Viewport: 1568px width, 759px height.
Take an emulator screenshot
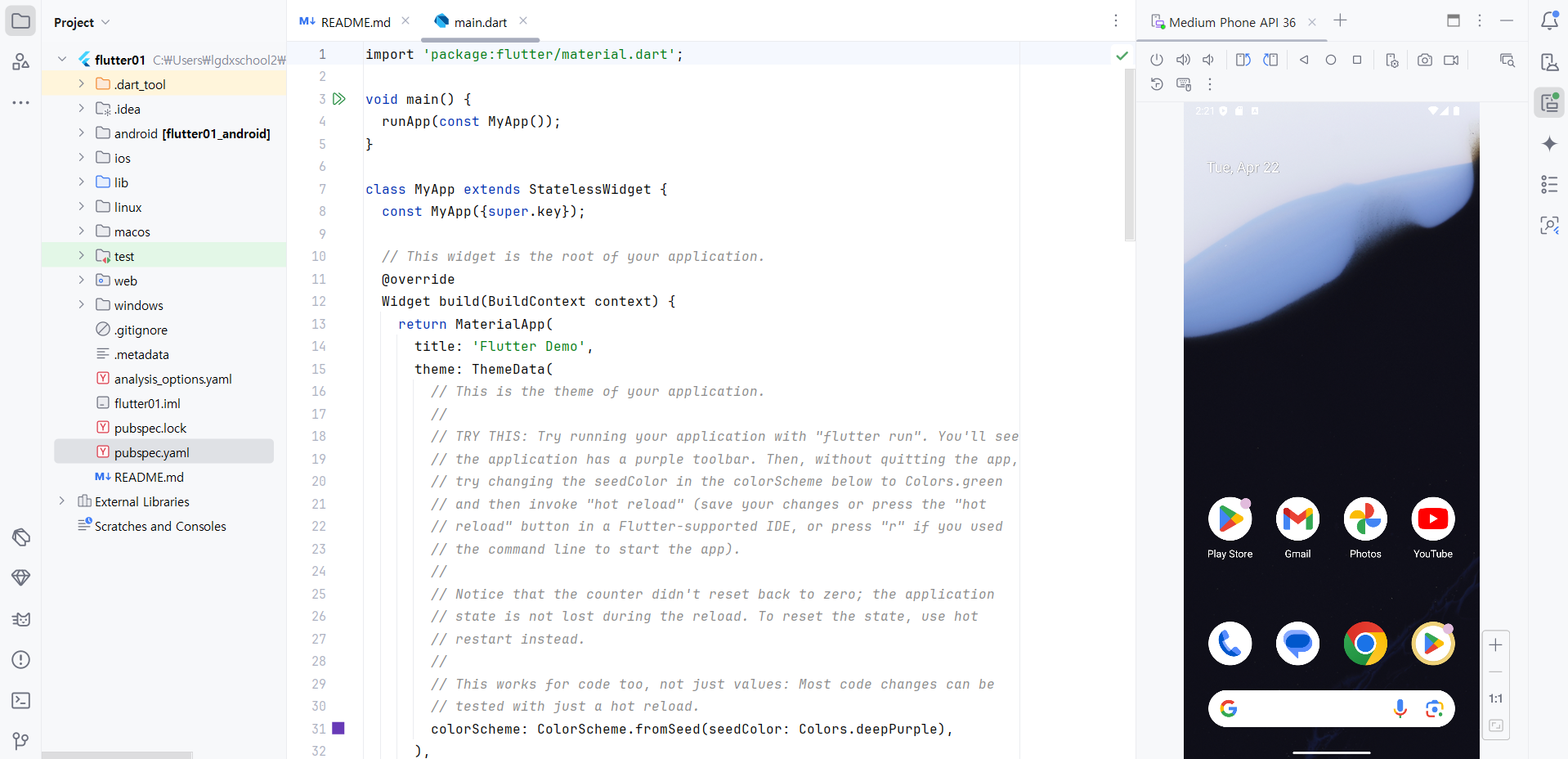pyautogui.click(x=1425, y=60)
